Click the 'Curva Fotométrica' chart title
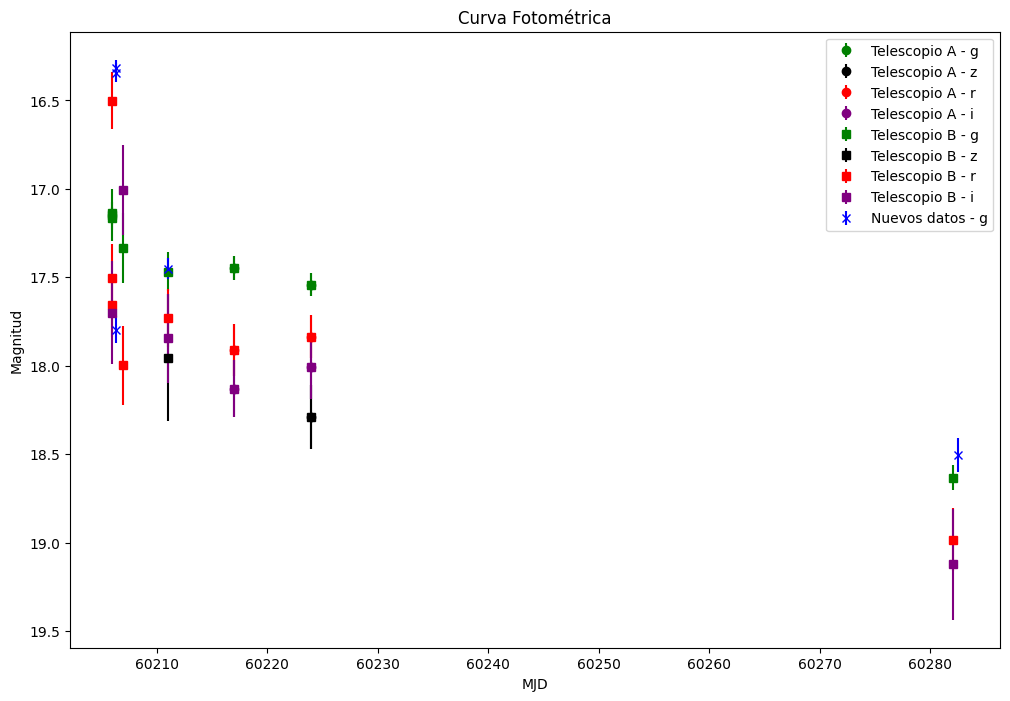This screenshot has width=1010, height=701. pos(534,18)
